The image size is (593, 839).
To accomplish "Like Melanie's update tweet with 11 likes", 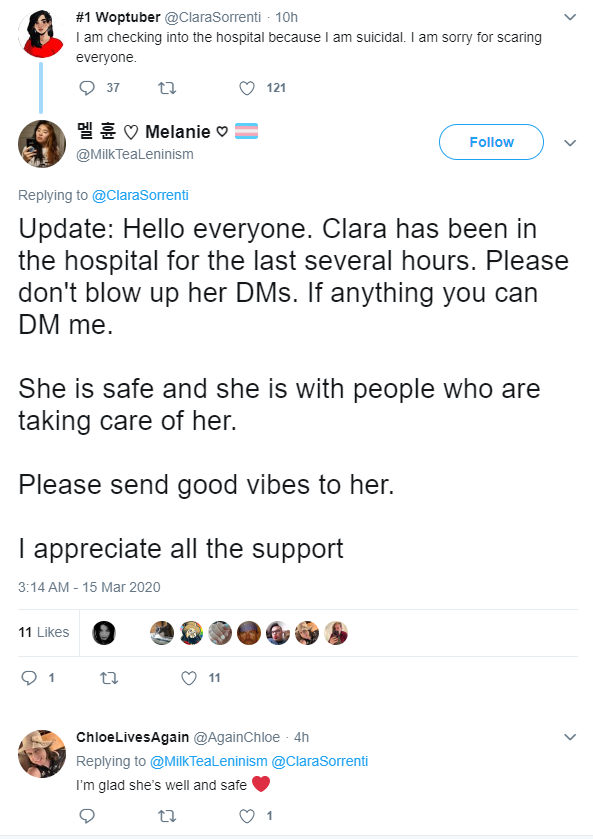I will (189, 678).
